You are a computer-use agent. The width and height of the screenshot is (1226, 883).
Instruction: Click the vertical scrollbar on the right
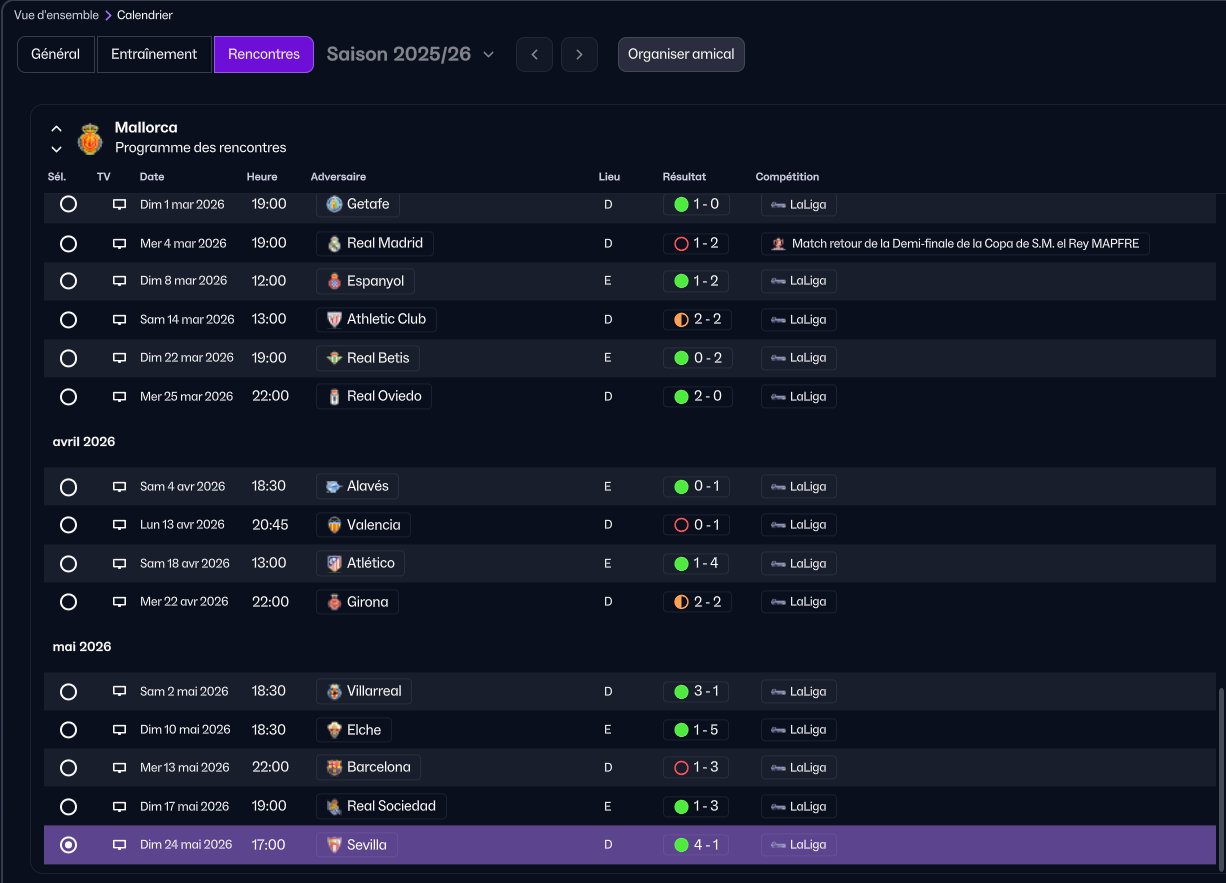point(1219,775)
